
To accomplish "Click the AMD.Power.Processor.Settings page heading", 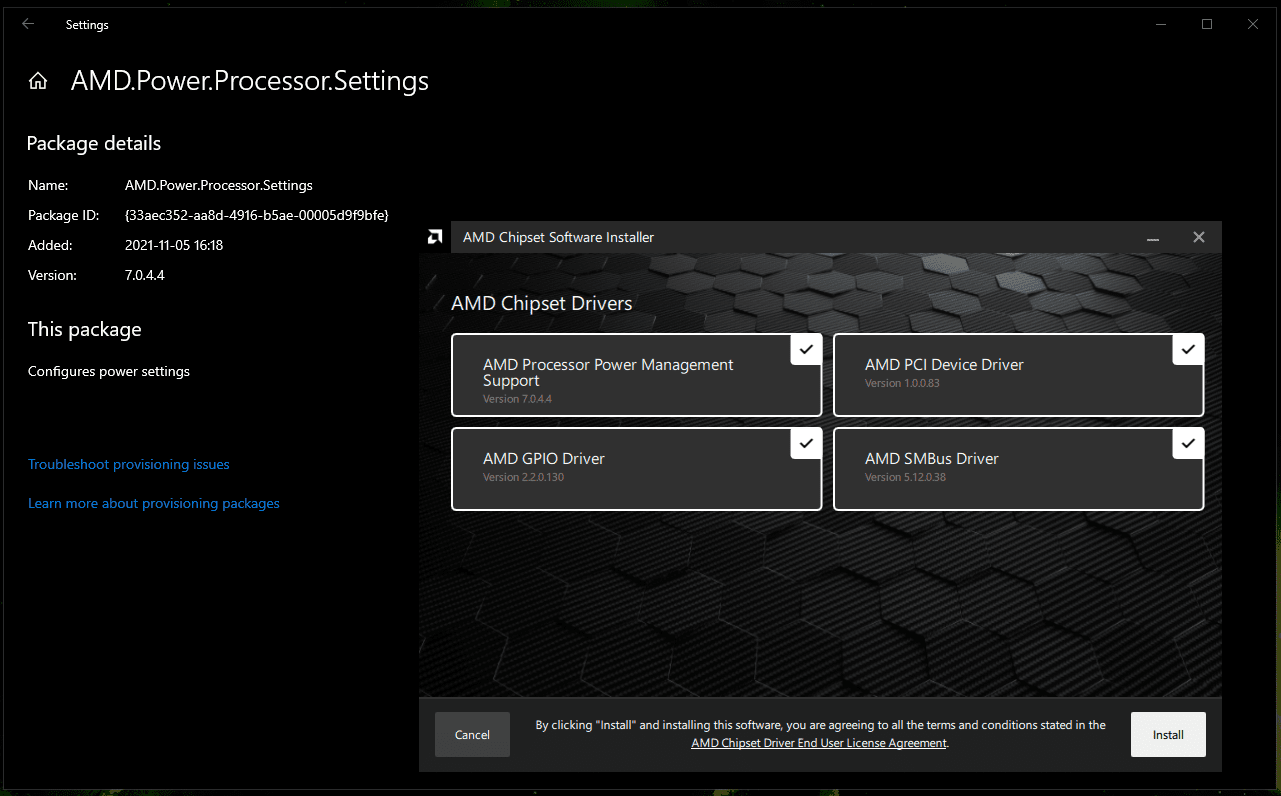I will coord(250,81).
